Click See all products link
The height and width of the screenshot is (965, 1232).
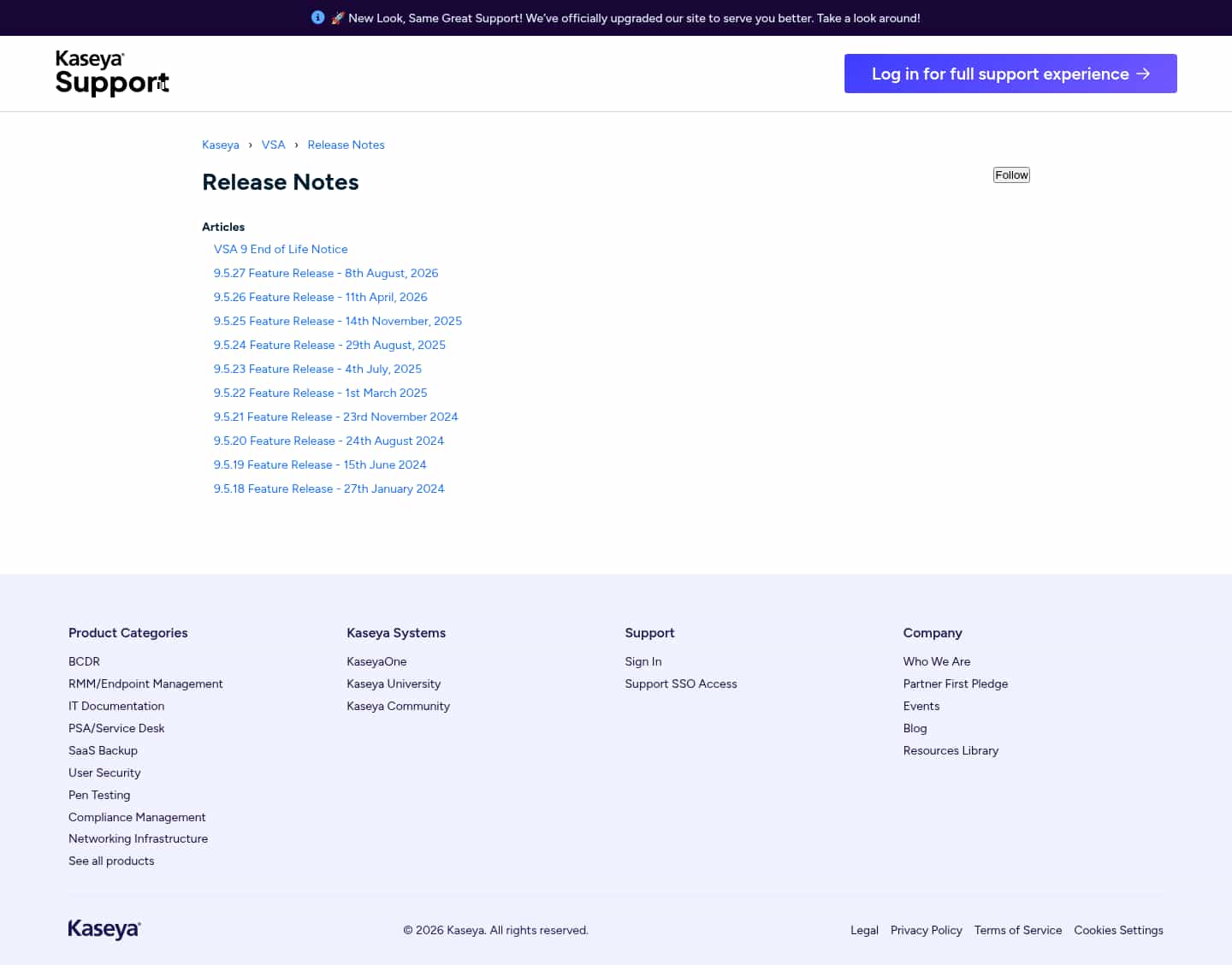(111, 861)
